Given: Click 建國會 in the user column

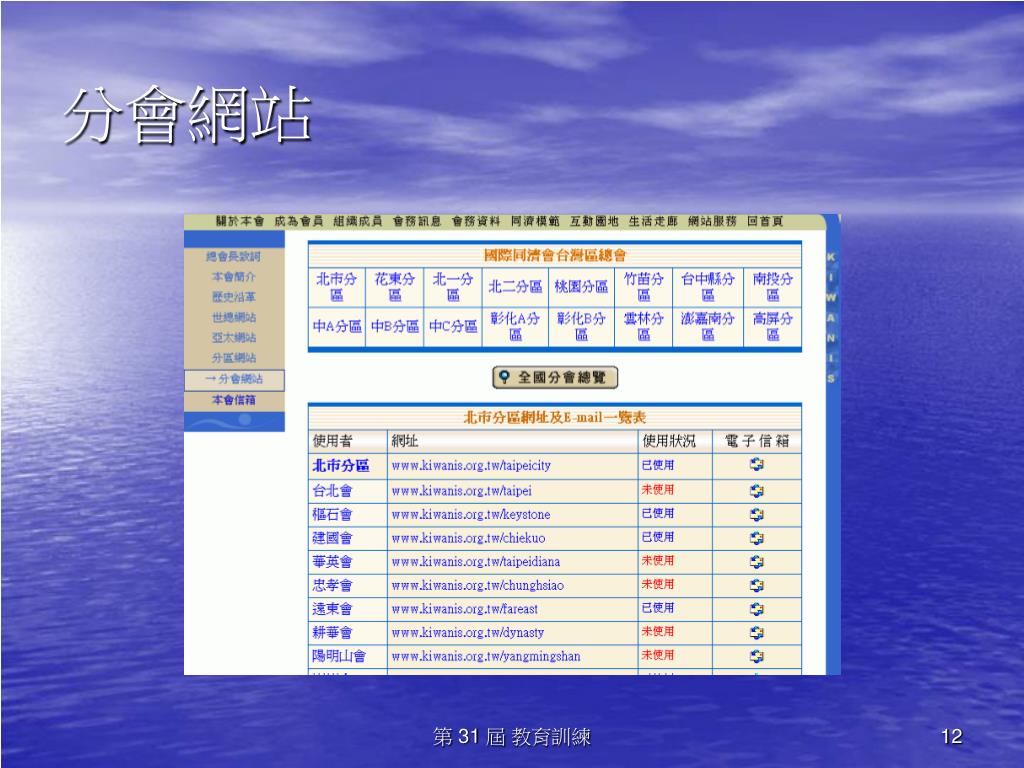Looking at the screenshot, I should coord(332,538).
